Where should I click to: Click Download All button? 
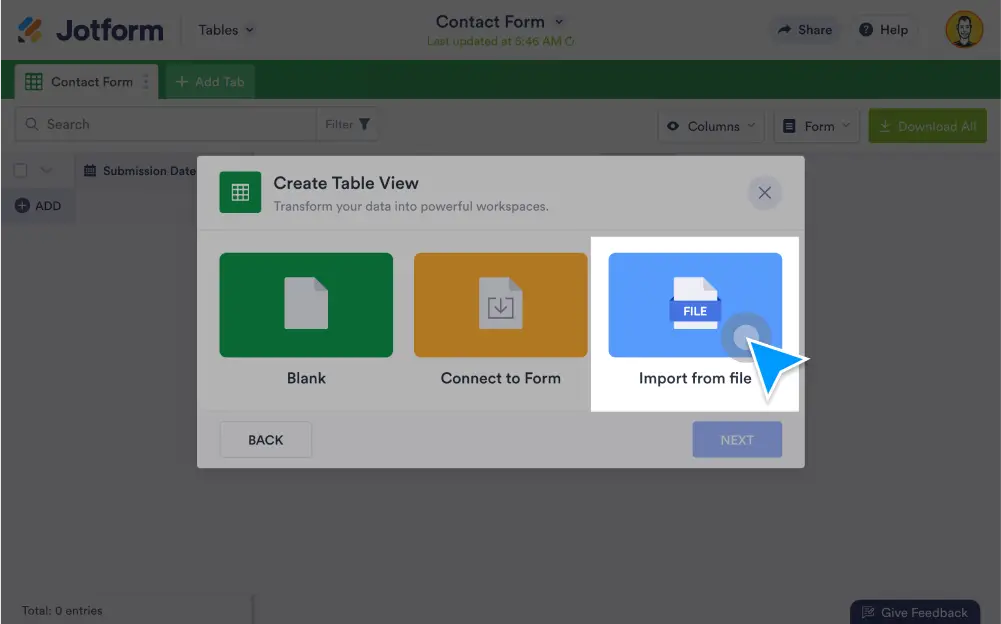(927, 126)
